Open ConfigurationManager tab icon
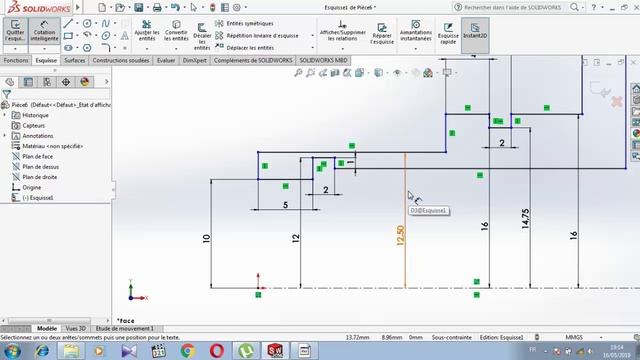This screenshot has height=360, width=640. [x=47, y=82]
